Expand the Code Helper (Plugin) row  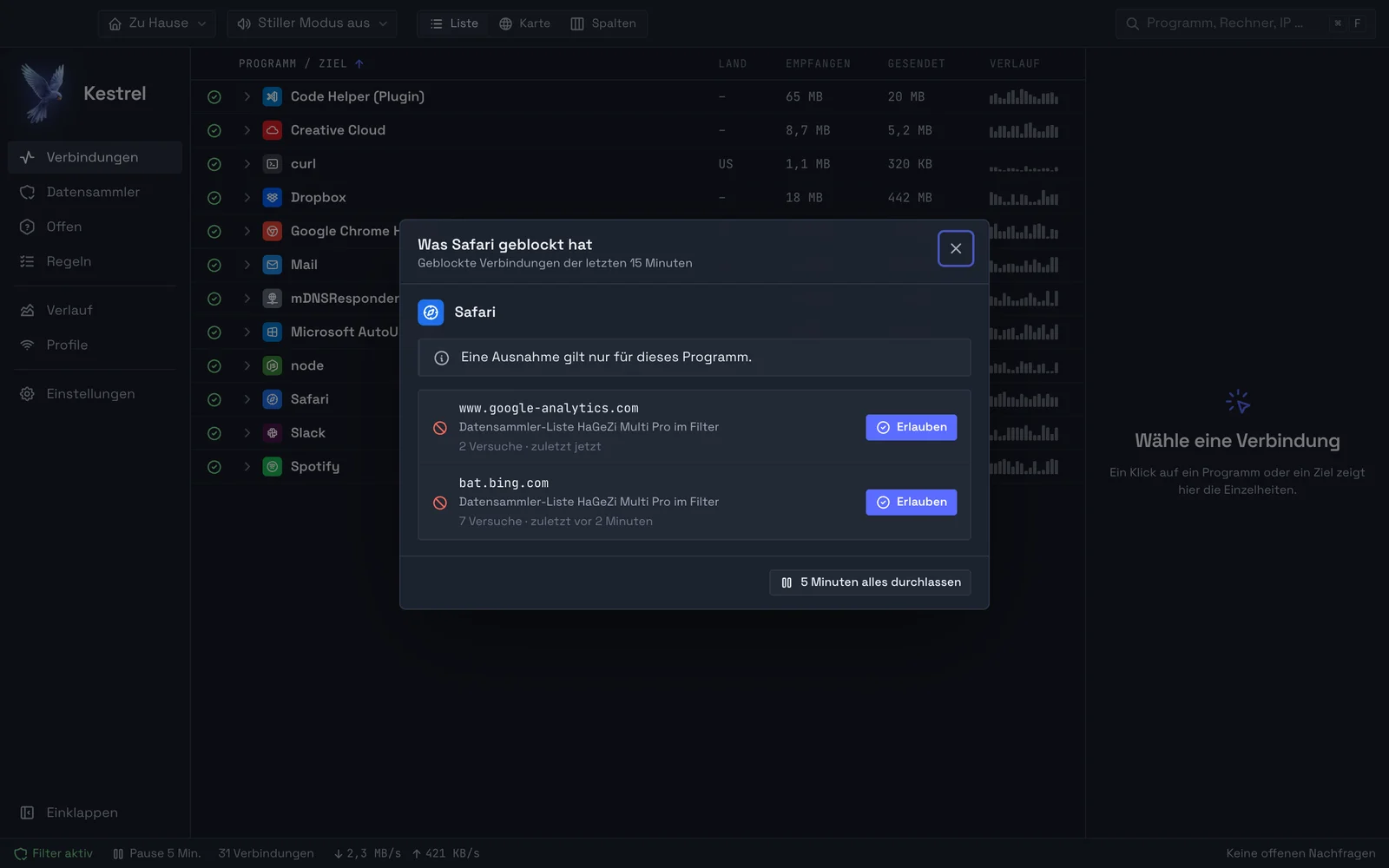pos(247,96)
